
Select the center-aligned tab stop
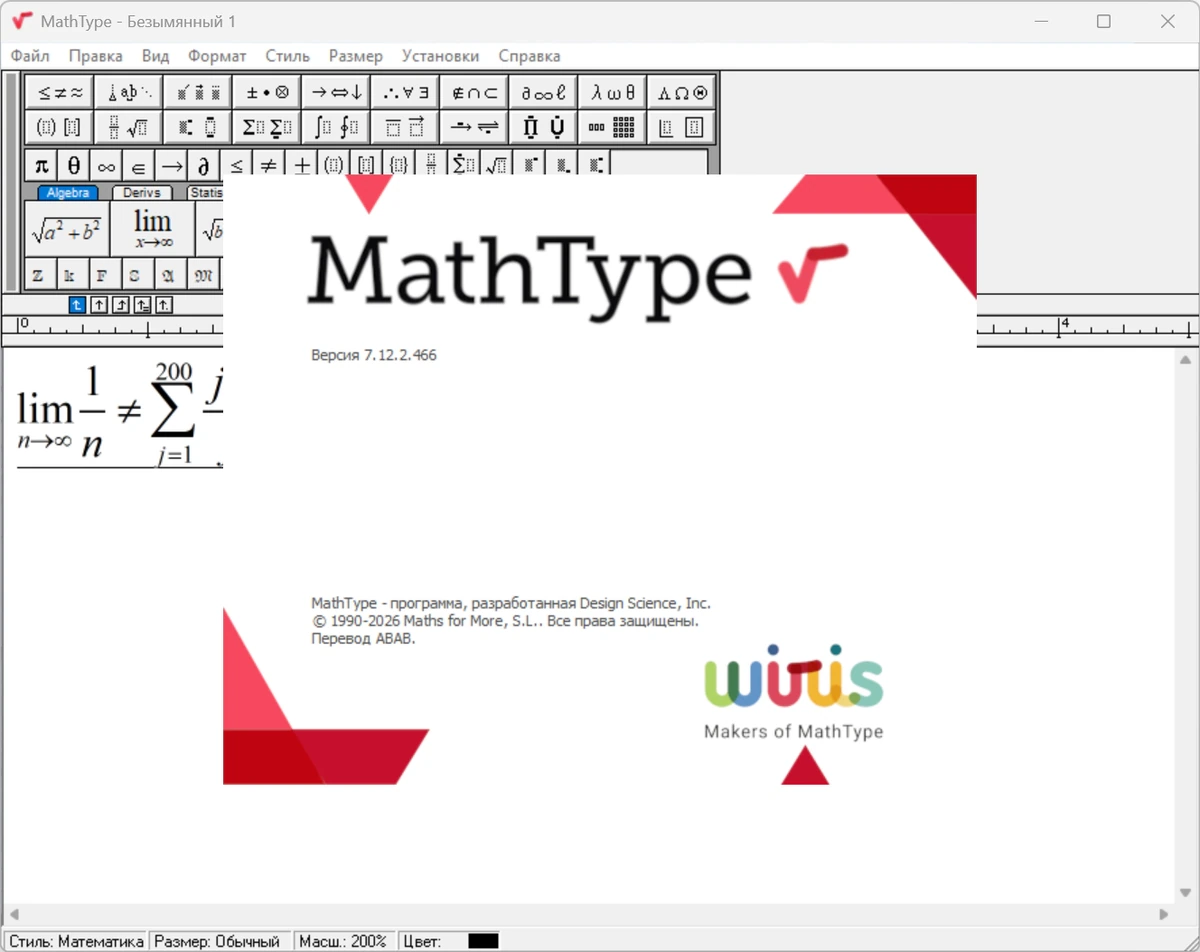(x=99, y=305)
